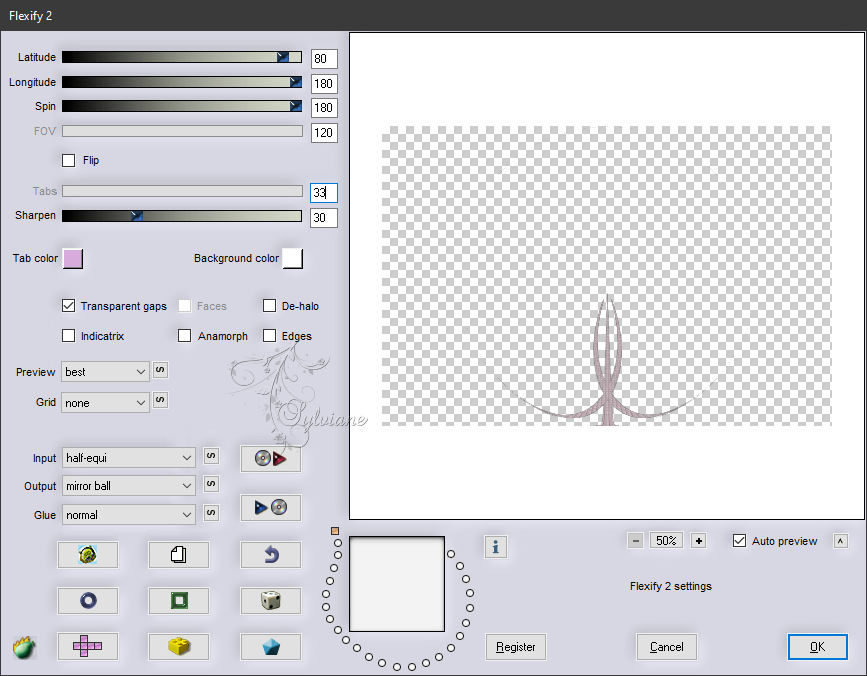Image resolution: width=867 pixels, height=676 pixels.
Task: Click the dice randomize button
Action: [x=270, y=600]
